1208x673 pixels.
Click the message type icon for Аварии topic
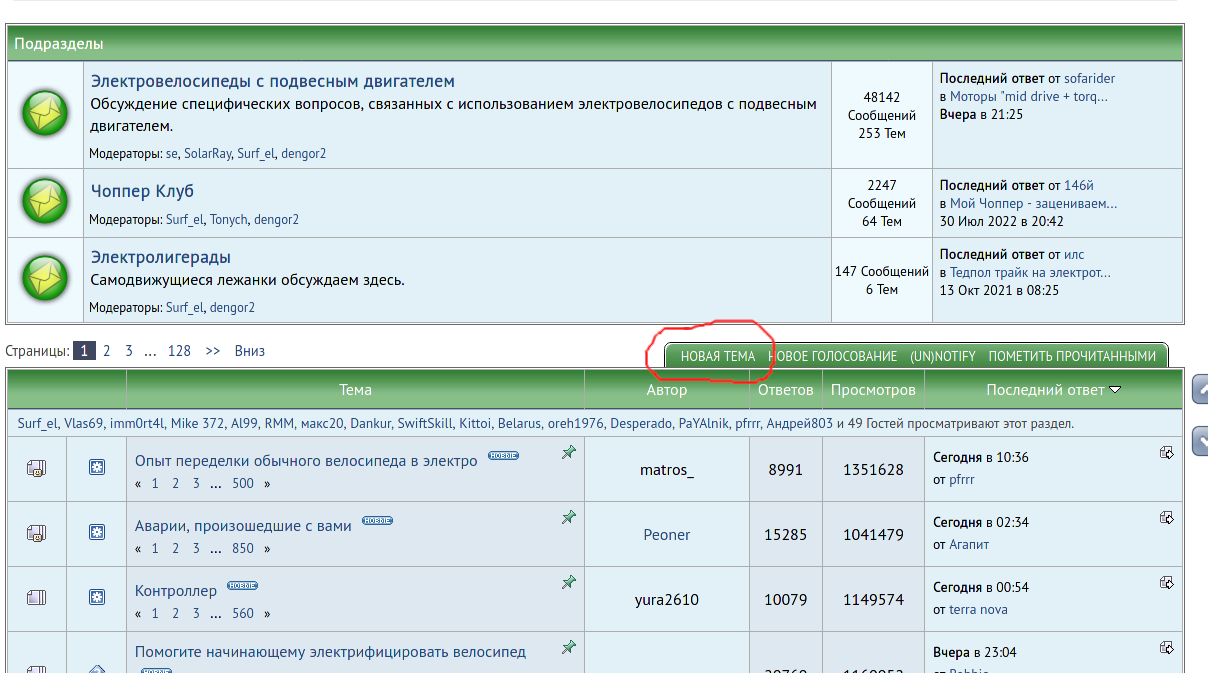97,532
